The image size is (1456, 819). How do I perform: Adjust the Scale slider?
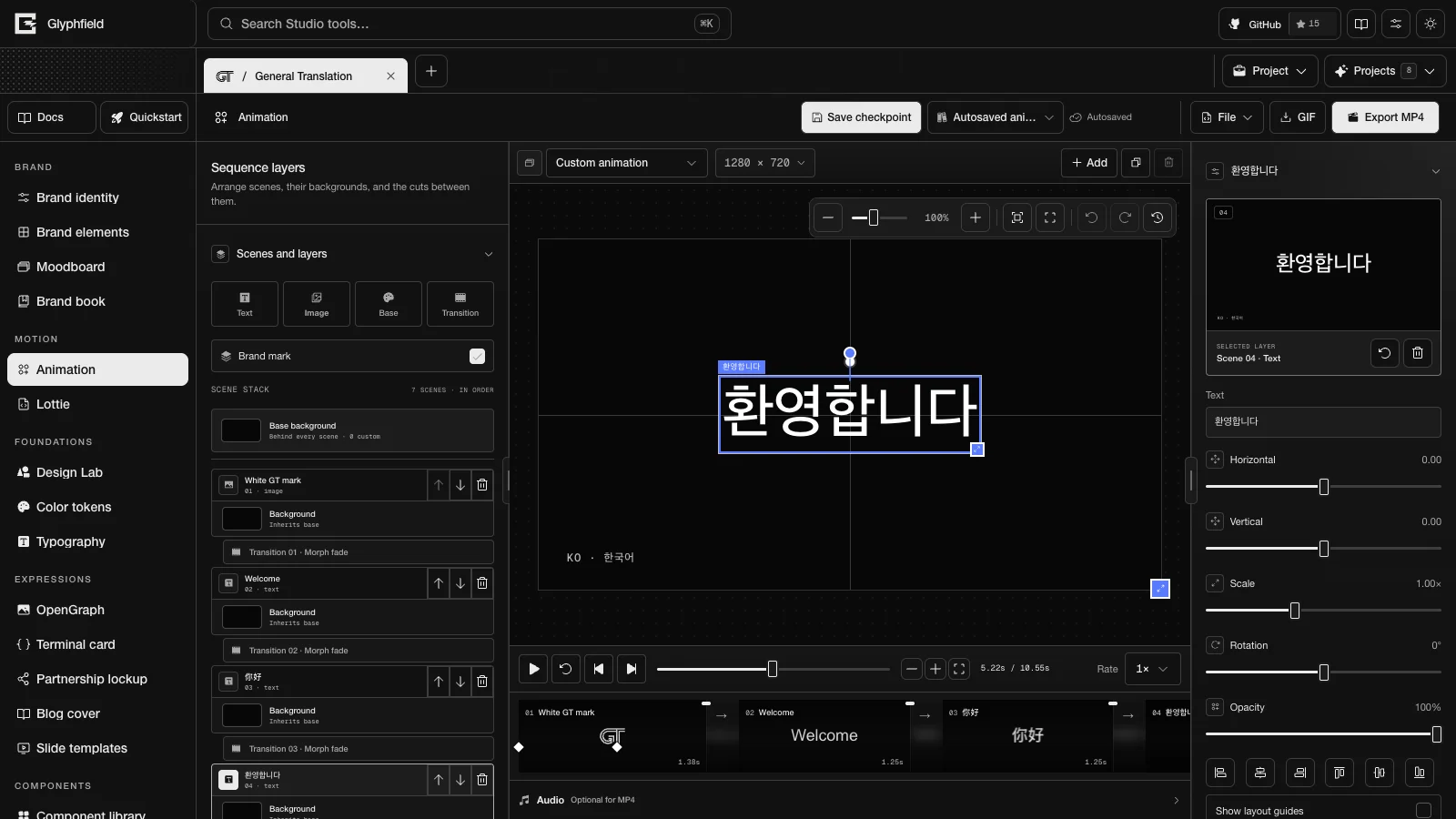(1323, 611)
